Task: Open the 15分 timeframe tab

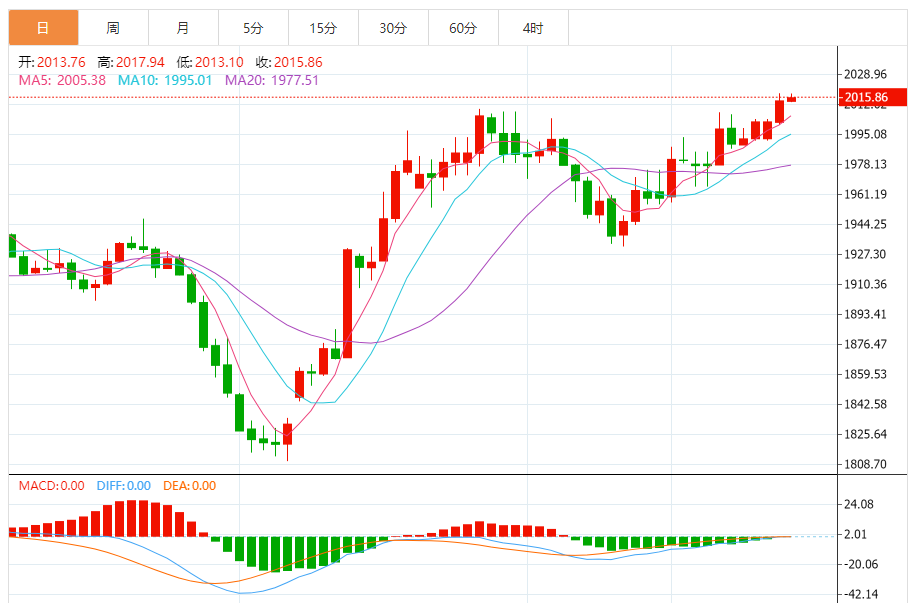Action: click(x=323, y=27)
